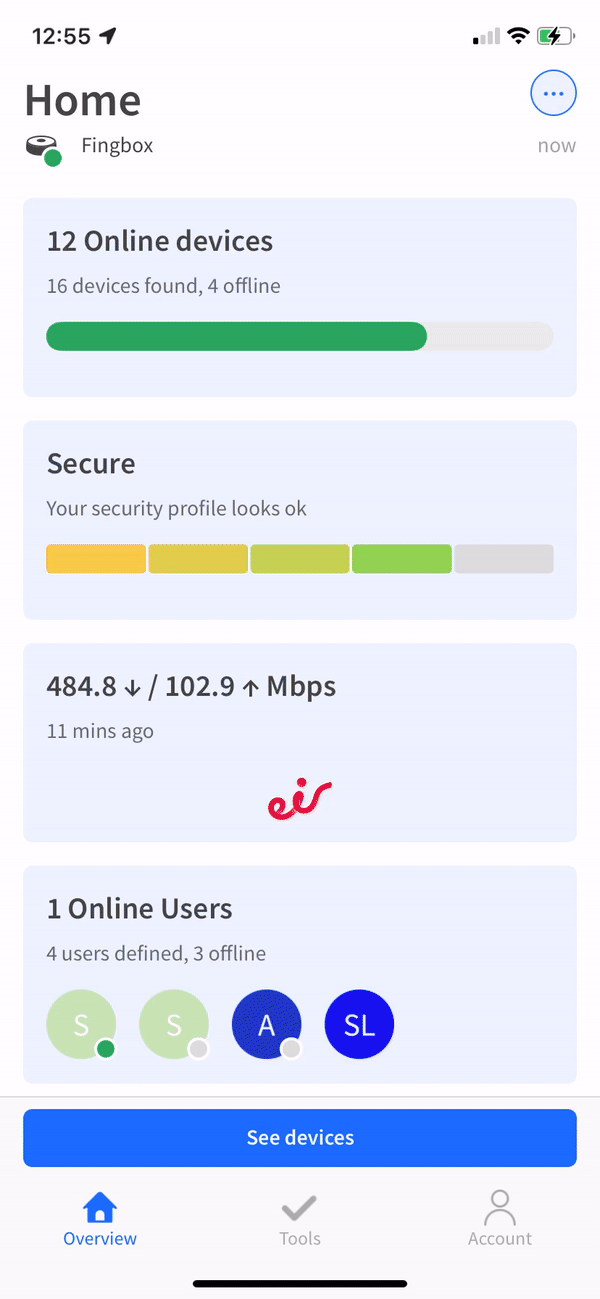Viewport: 600px width, 1299px height.
Task: Tap the green online devices progress bar
Action: 237,336
